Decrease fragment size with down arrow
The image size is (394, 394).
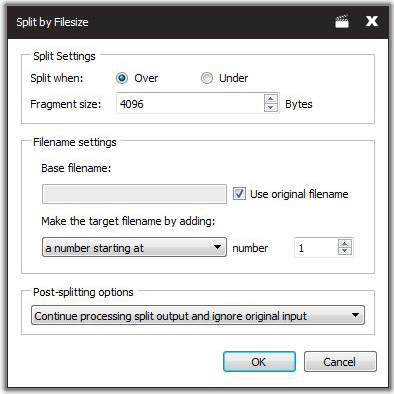coord(271,108)
